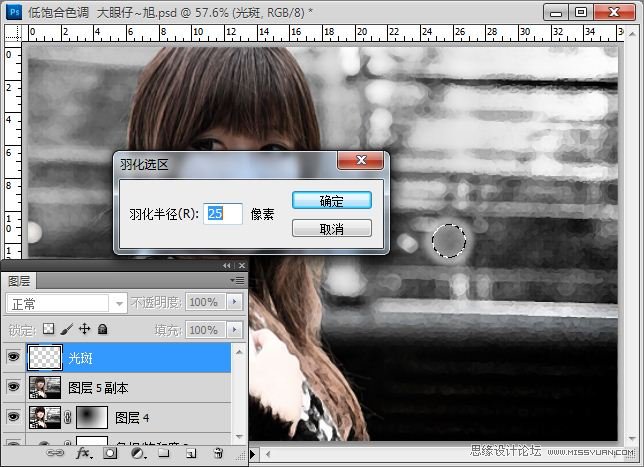Viewport: 644px width, 467px height.
Task: Add a layer mask via bottom icon
Action: pos(110,453)
